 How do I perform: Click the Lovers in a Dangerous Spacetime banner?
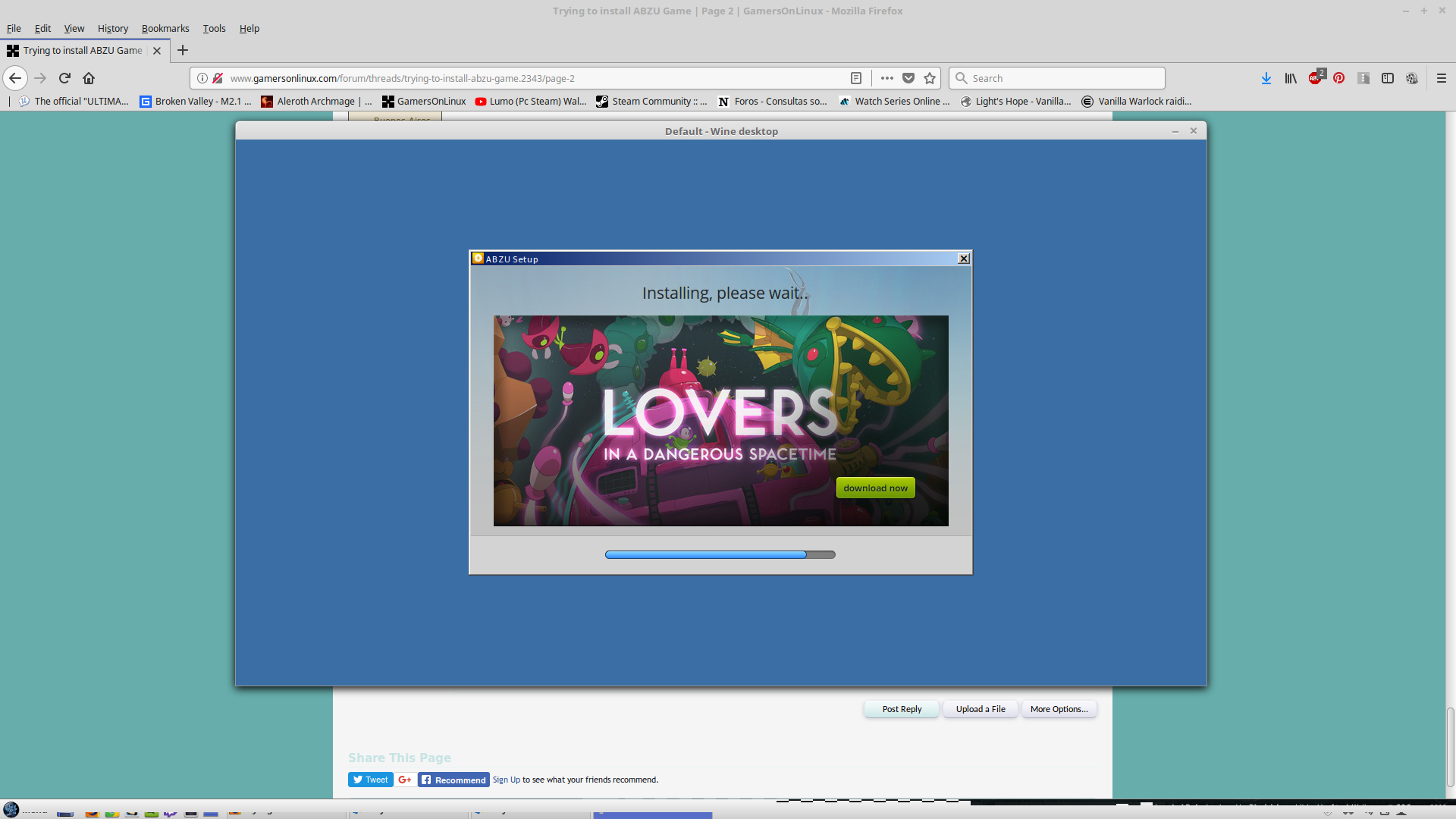pyautogui.click(x=720, y=420)
